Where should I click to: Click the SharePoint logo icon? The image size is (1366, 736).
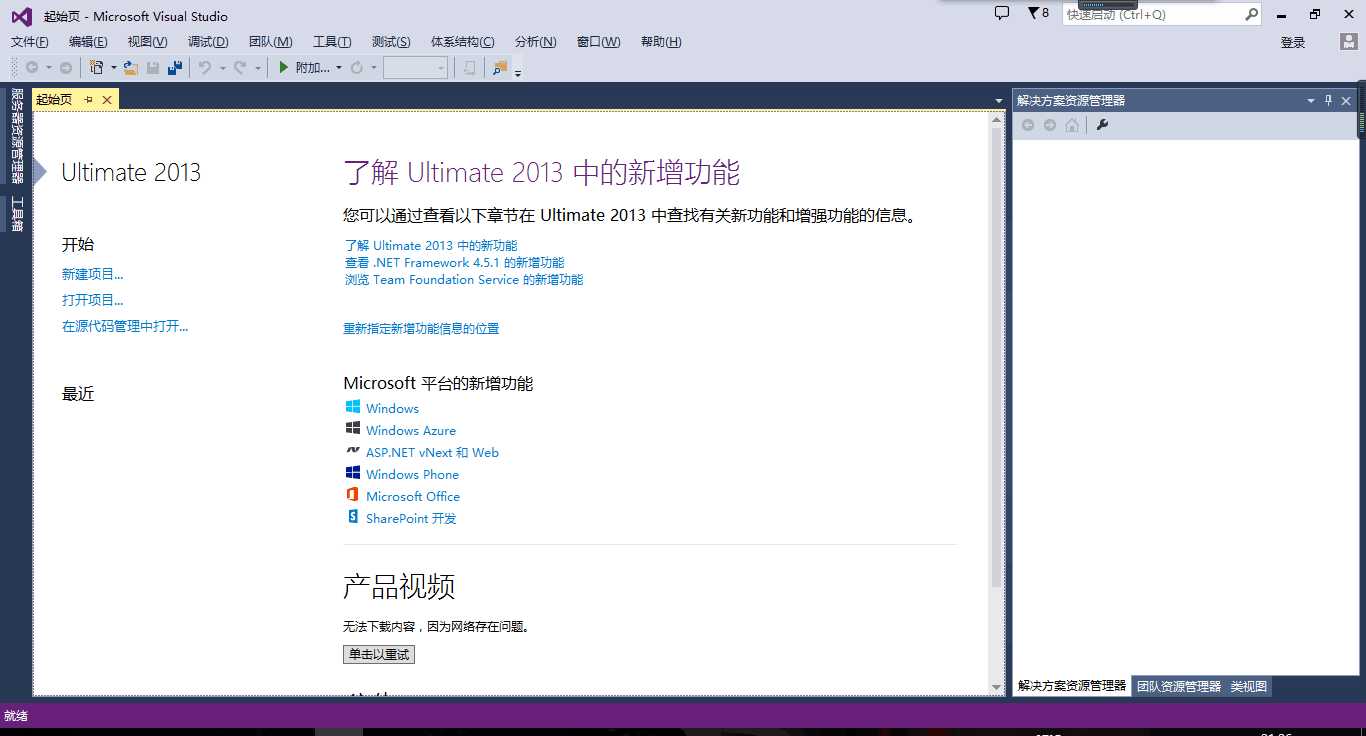click(x=353, y=517)
